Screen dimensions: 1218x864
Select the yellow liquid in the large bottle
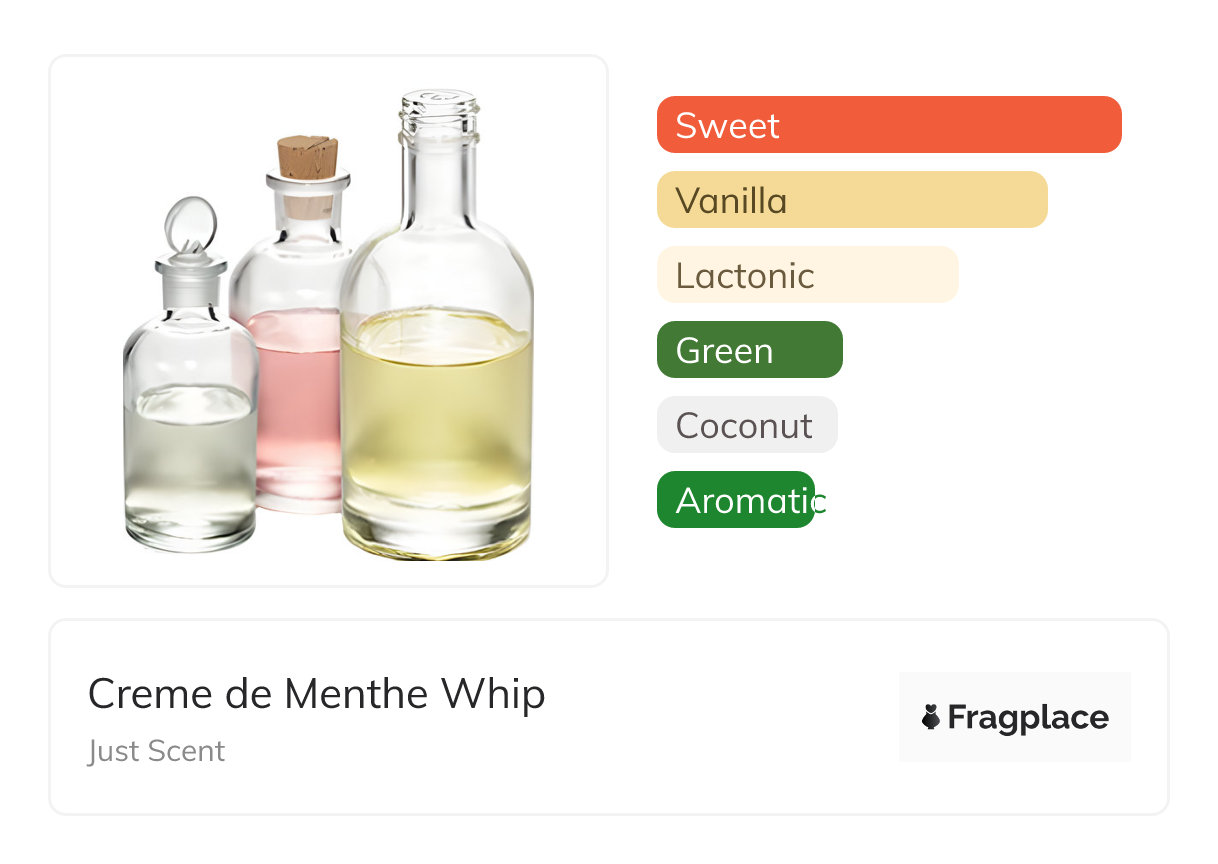coord(436,420)
